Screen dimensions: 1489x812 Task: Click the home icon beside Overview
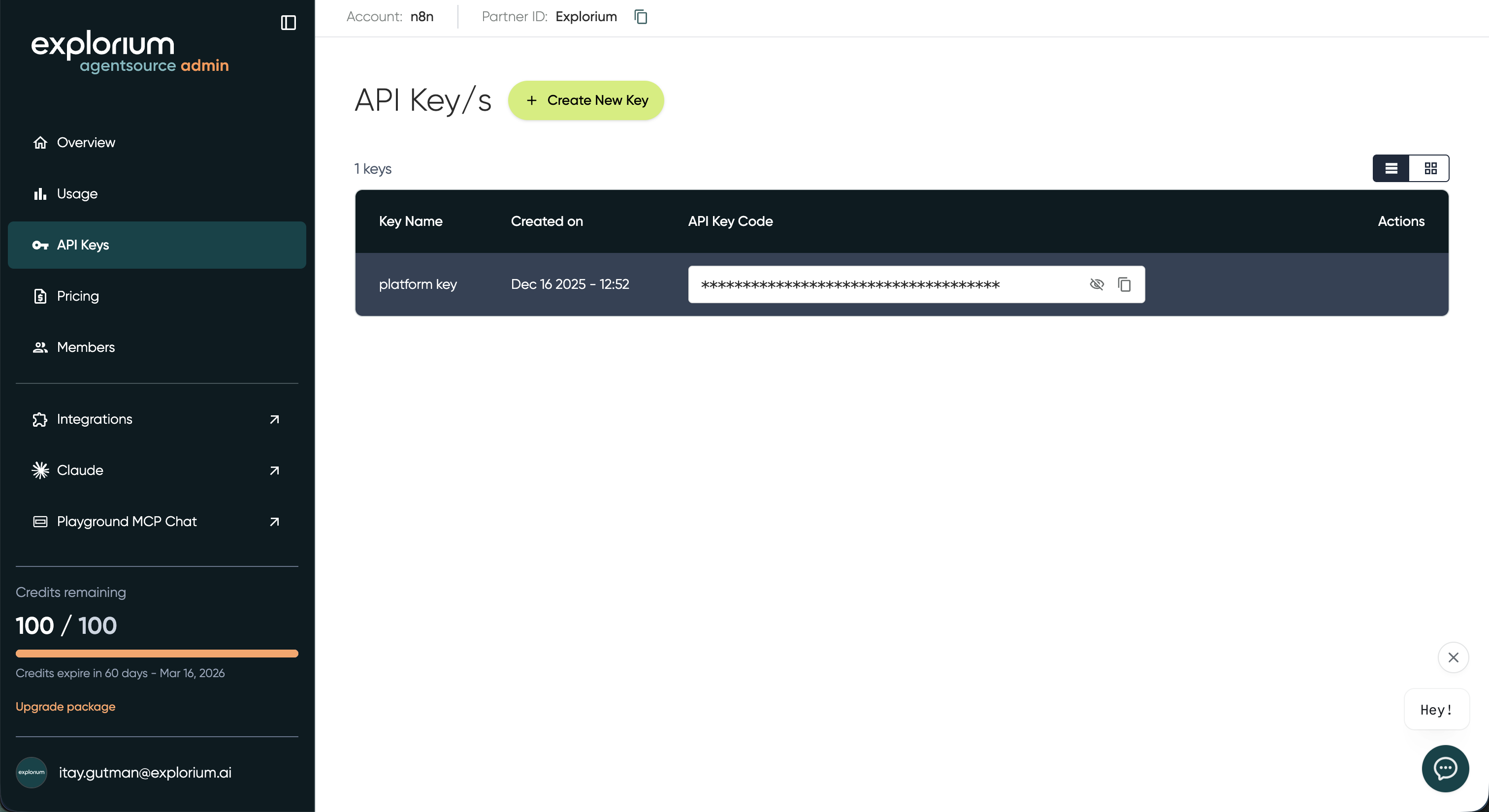40,143
